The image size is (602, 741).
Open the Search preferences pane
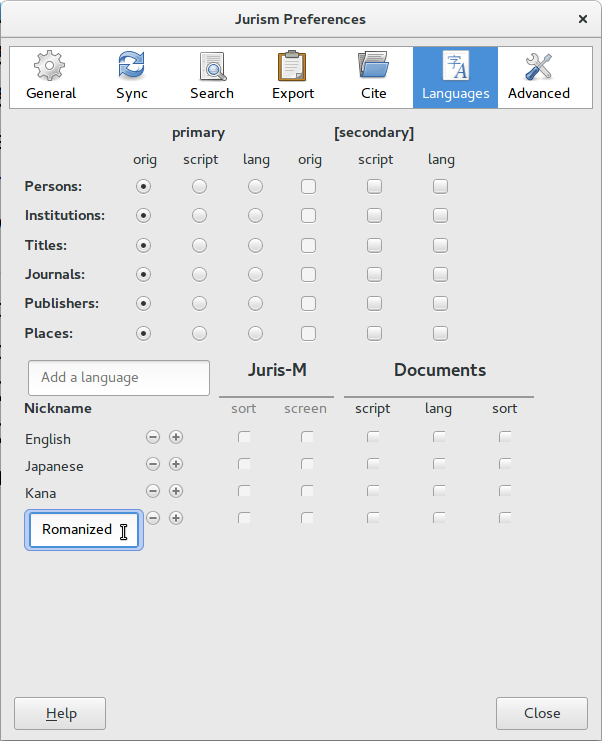click(x=212, y=78)
